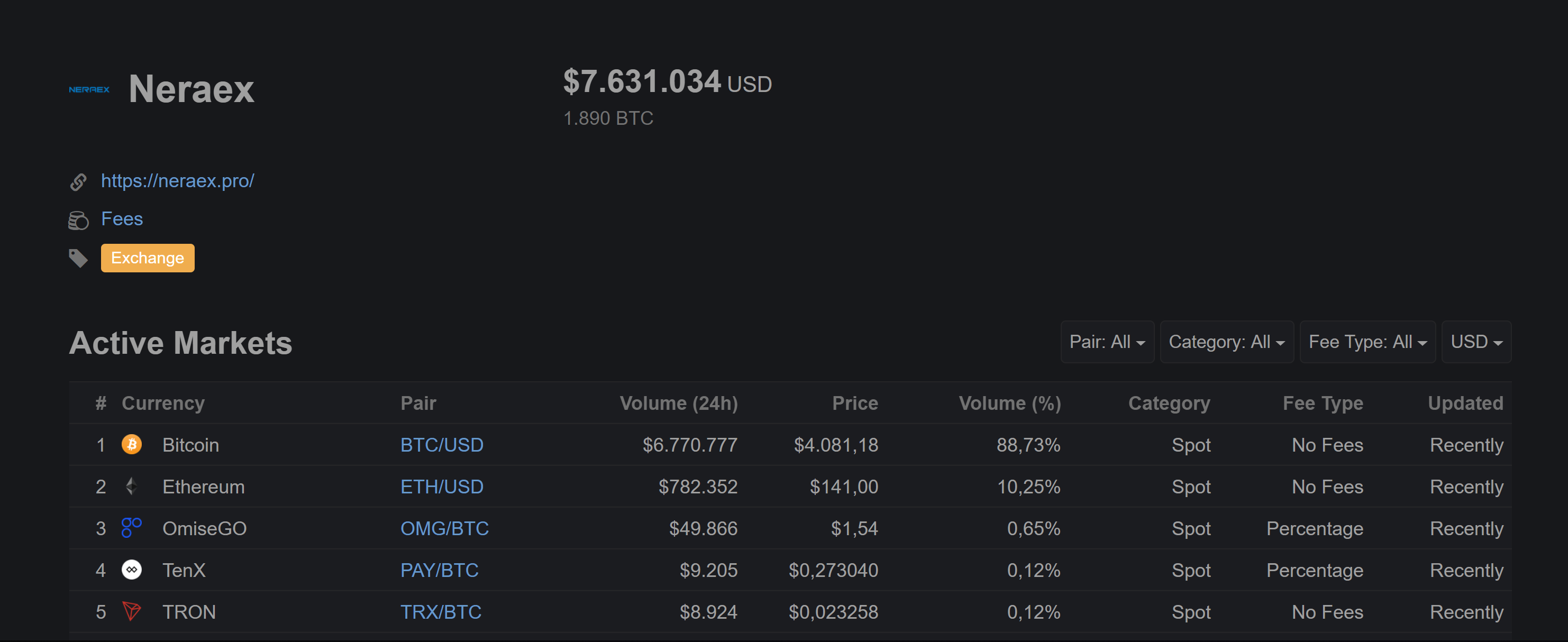Open the Fees link
The width and height of the screenshot is (1568, 642).
(122, 219)
